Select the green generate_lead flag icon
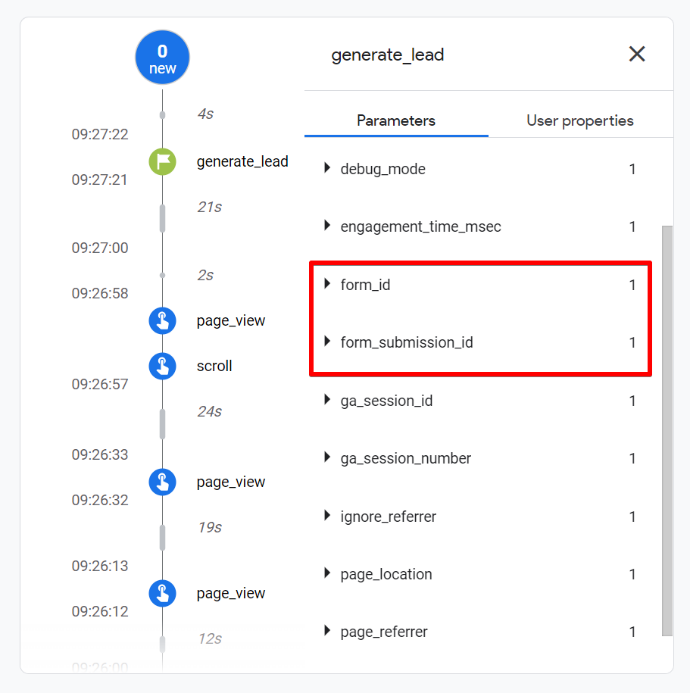This screenshot has width=690, height=693. (x=162, y=161)
